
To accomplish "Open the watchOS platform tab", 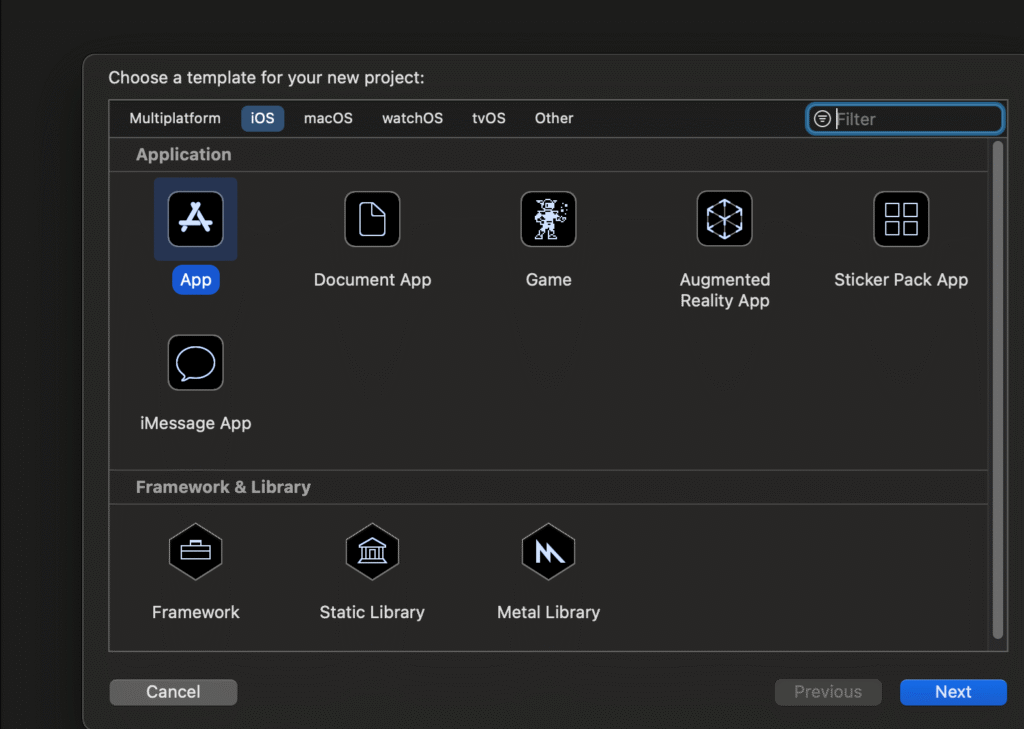I will tap(412, 118).
